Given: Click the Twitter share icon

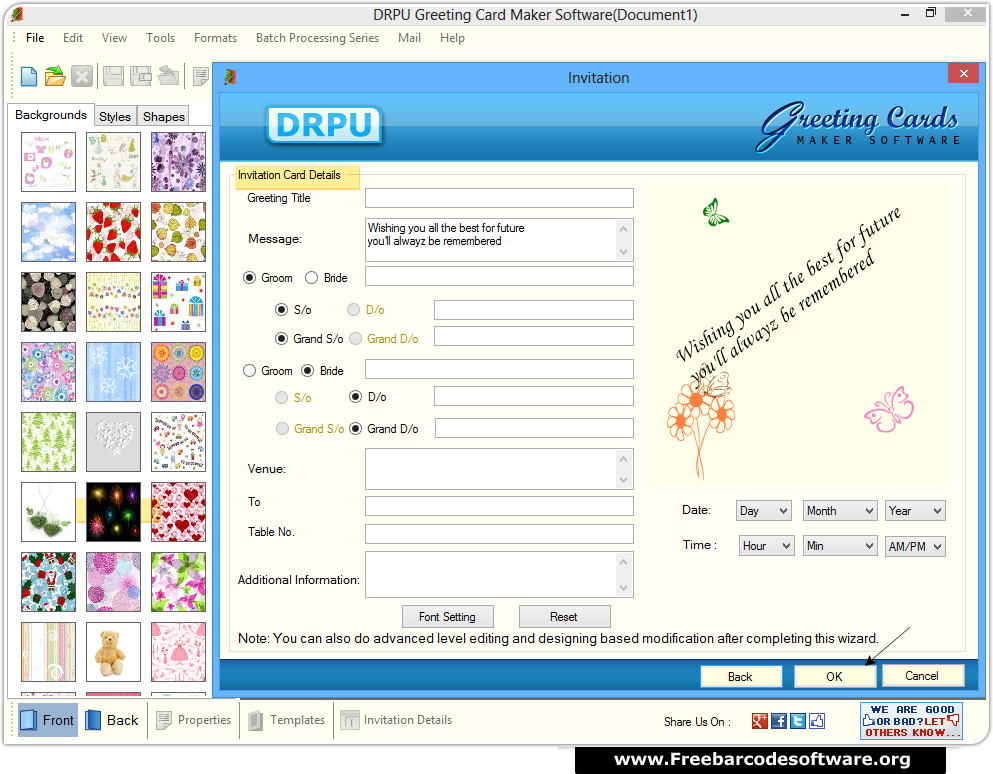Looking at the screenshot, I should click(798, 721).
